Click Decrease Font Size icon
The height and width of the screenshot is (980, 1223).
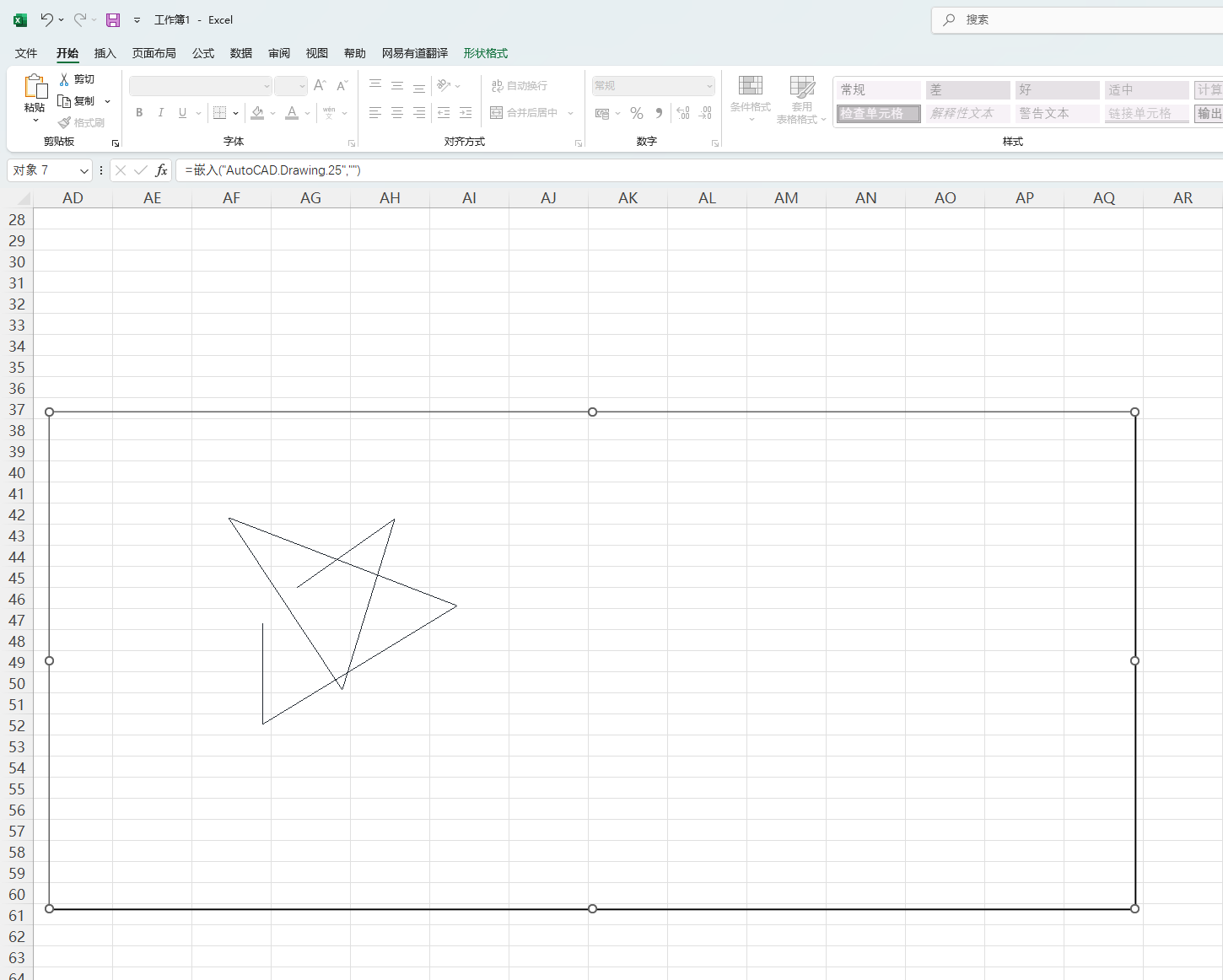[x=342, y=86]
